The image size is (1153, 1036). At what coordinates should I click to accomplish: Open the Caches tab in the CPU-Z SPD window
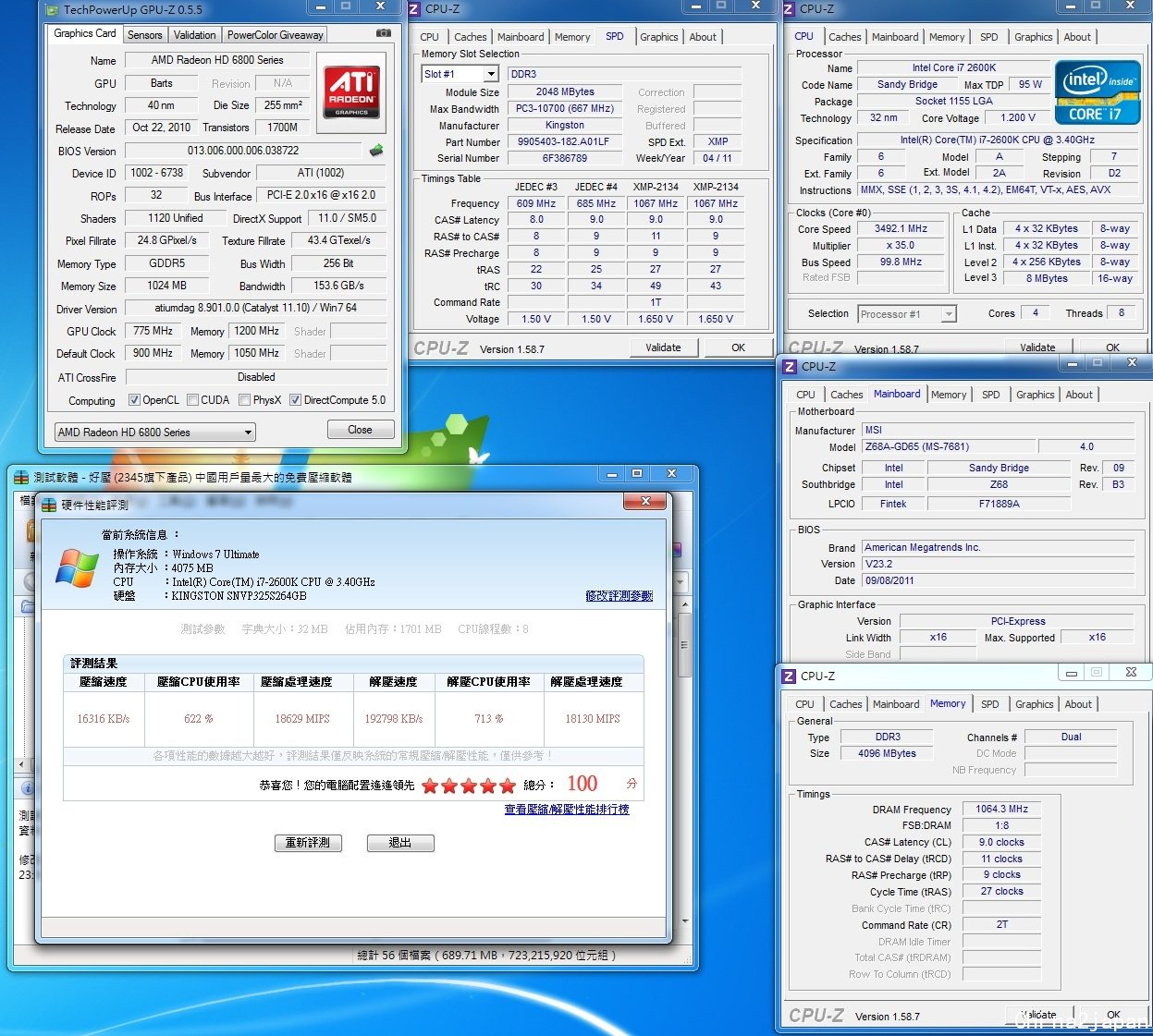click(x=471, y=37)
